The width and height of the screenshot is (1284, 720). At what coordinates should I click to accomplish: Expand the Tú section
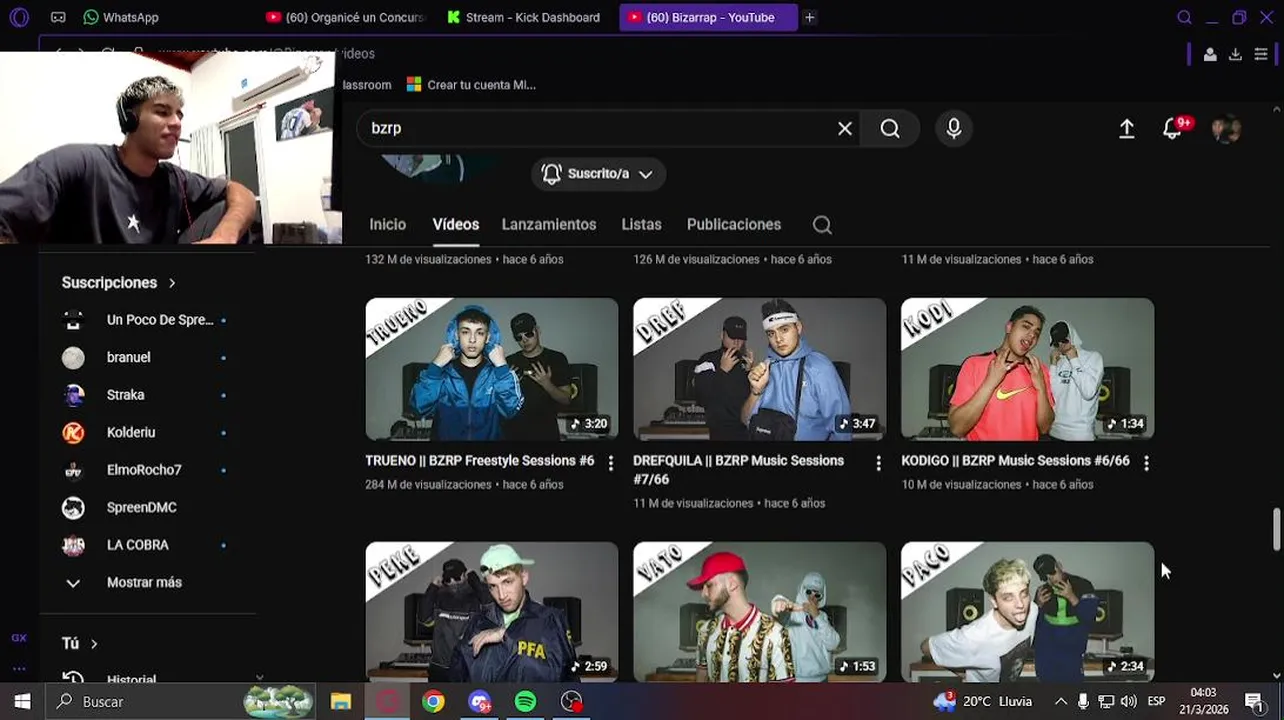click(x=80, y=644)
